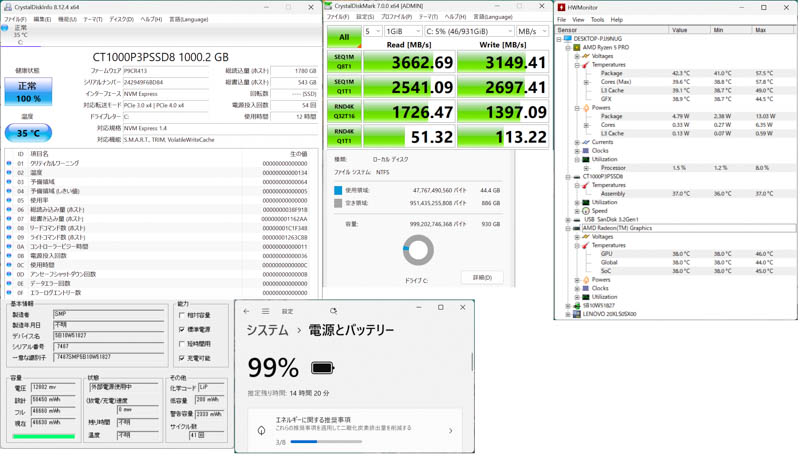Image resolution: width=800 pixels, height=459 pixels.
Task: Open the Tools menu in HWMonitor
Action: (x=597, y=19)
